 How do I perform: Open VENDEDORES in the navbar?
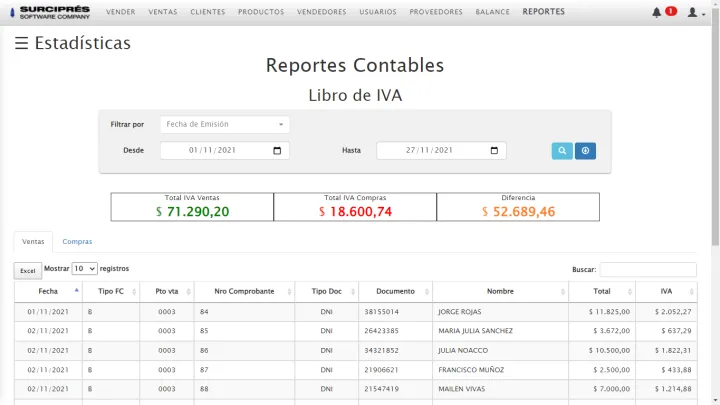point(321,12)
